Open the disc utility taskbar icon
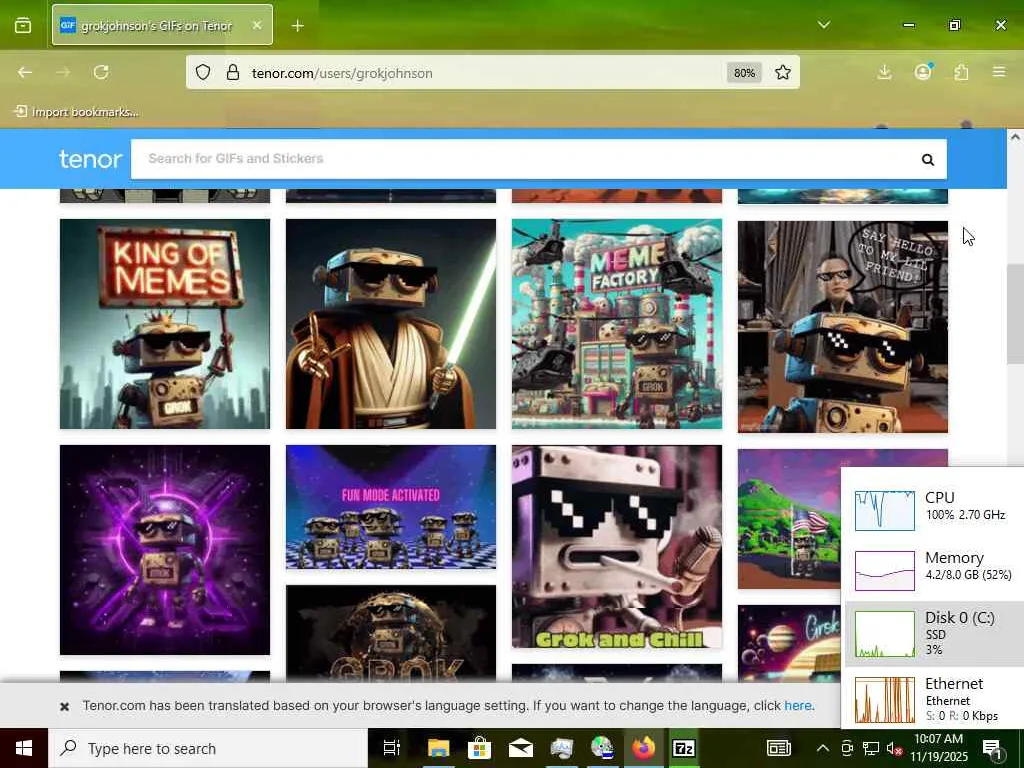1024x768 pixels. click(602, 748)
